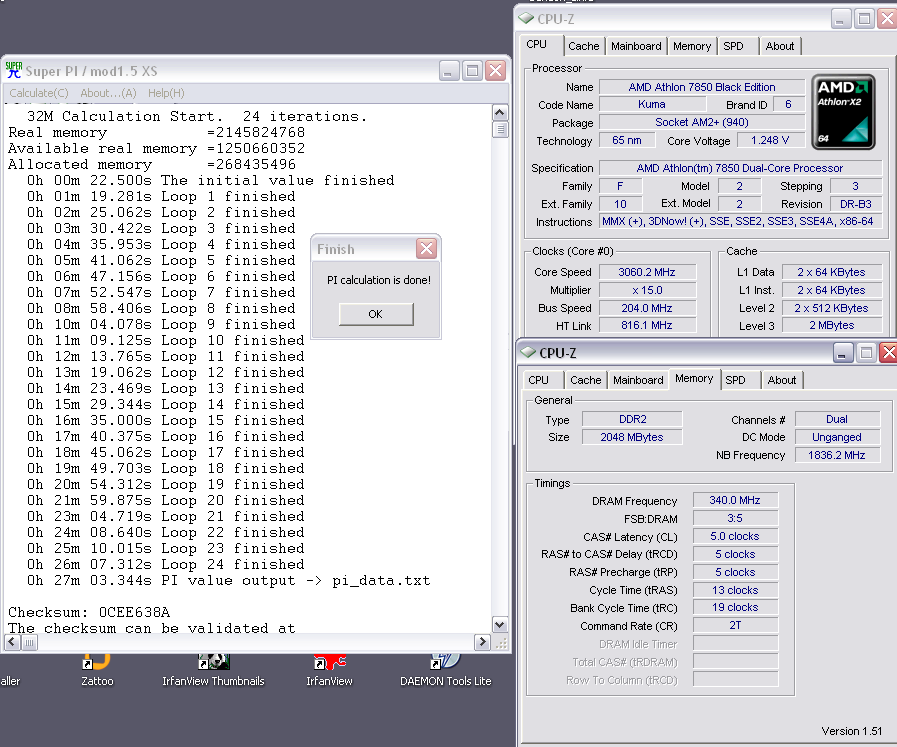
Task: Open the IrfanView desktop shortcut
Action: (330, 669)
